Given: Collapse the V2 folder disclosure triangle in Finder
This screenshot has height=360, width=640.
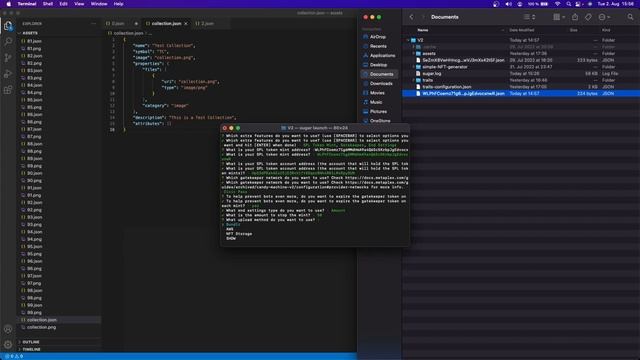Looking at the screenshot, I should pos(408,40).
